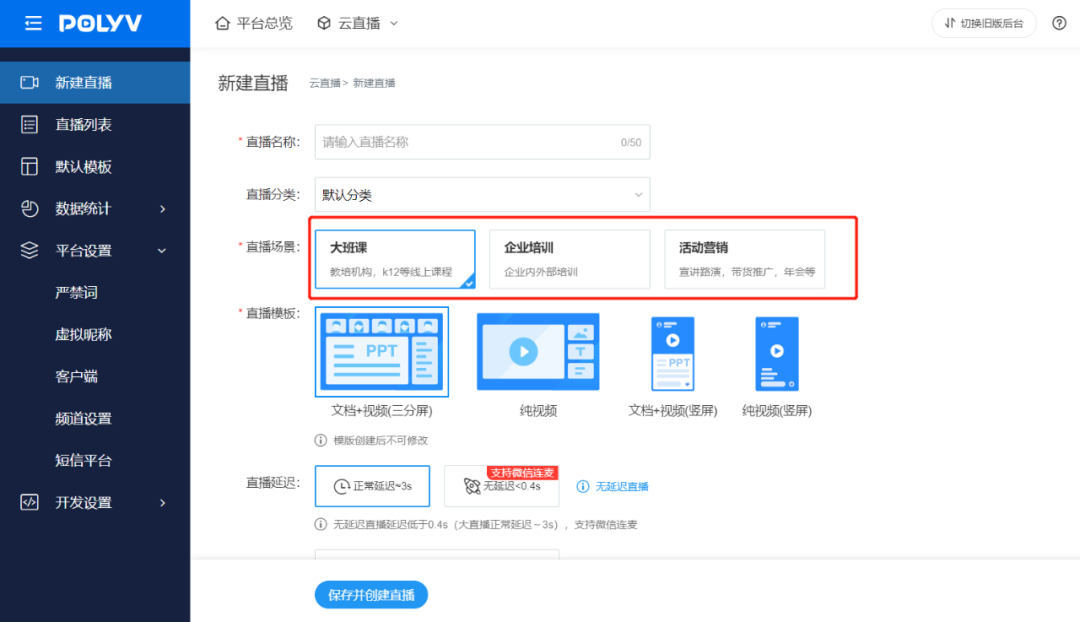Select the 企业培训 live scene option

[569, 259]
